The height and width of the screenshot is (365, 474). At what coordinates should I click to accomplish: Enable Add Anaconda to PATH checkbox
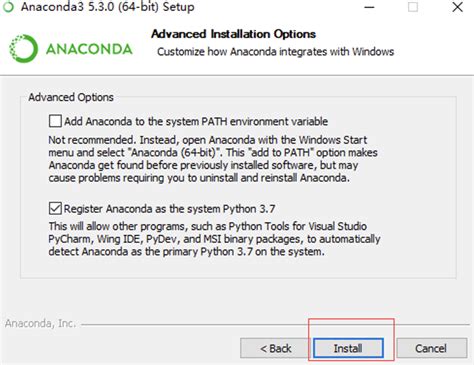(55, 121)
